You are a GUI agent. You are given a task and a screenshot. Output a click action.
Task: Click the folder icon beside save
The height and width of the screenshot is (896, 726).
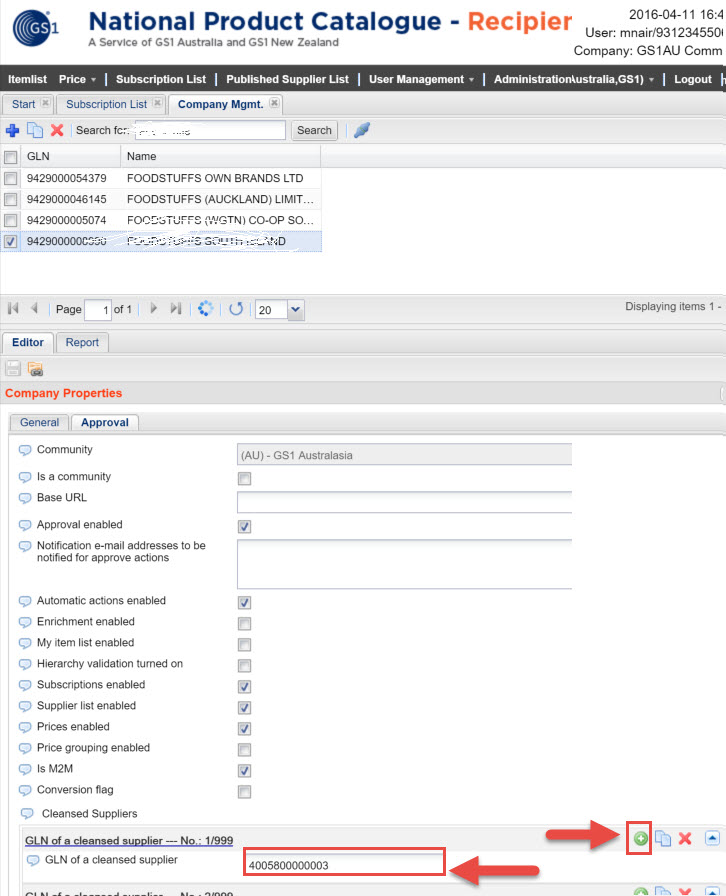tap(35, 369)
